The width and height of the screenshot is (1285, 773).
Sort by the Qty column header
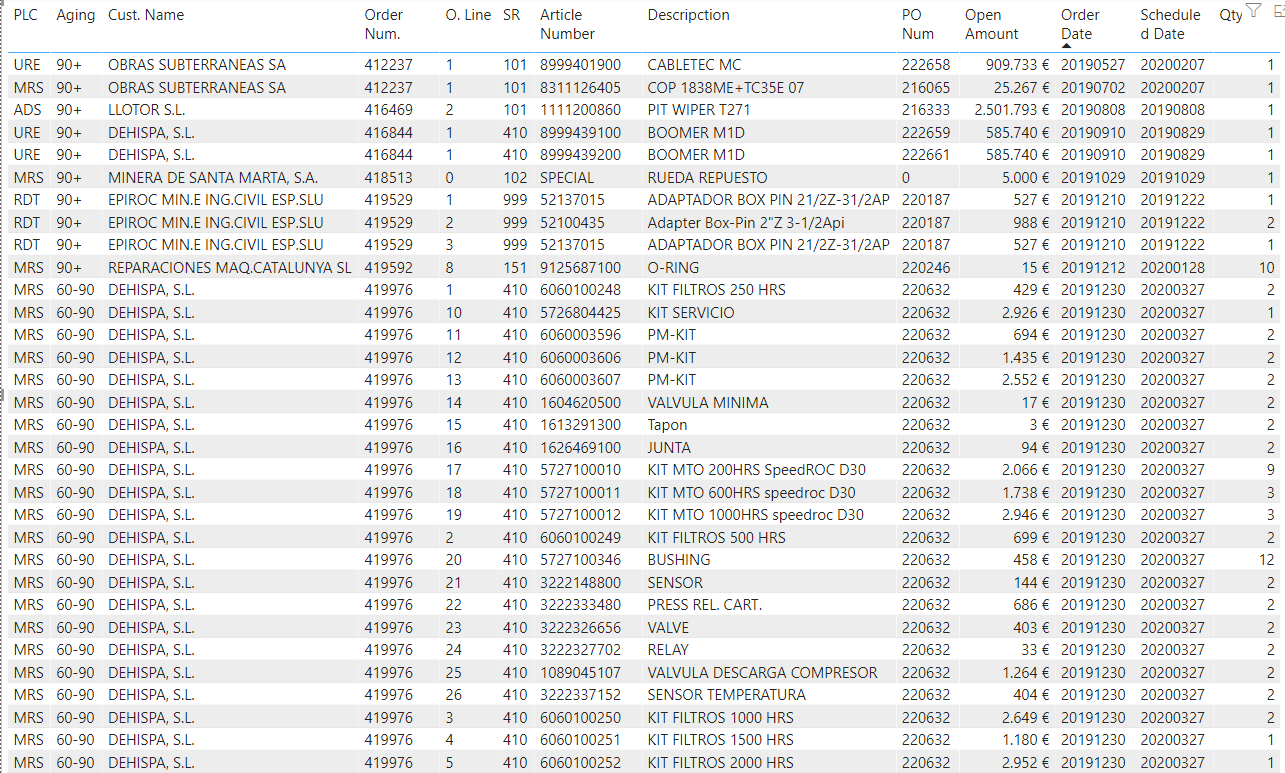tap(1231, 15)
